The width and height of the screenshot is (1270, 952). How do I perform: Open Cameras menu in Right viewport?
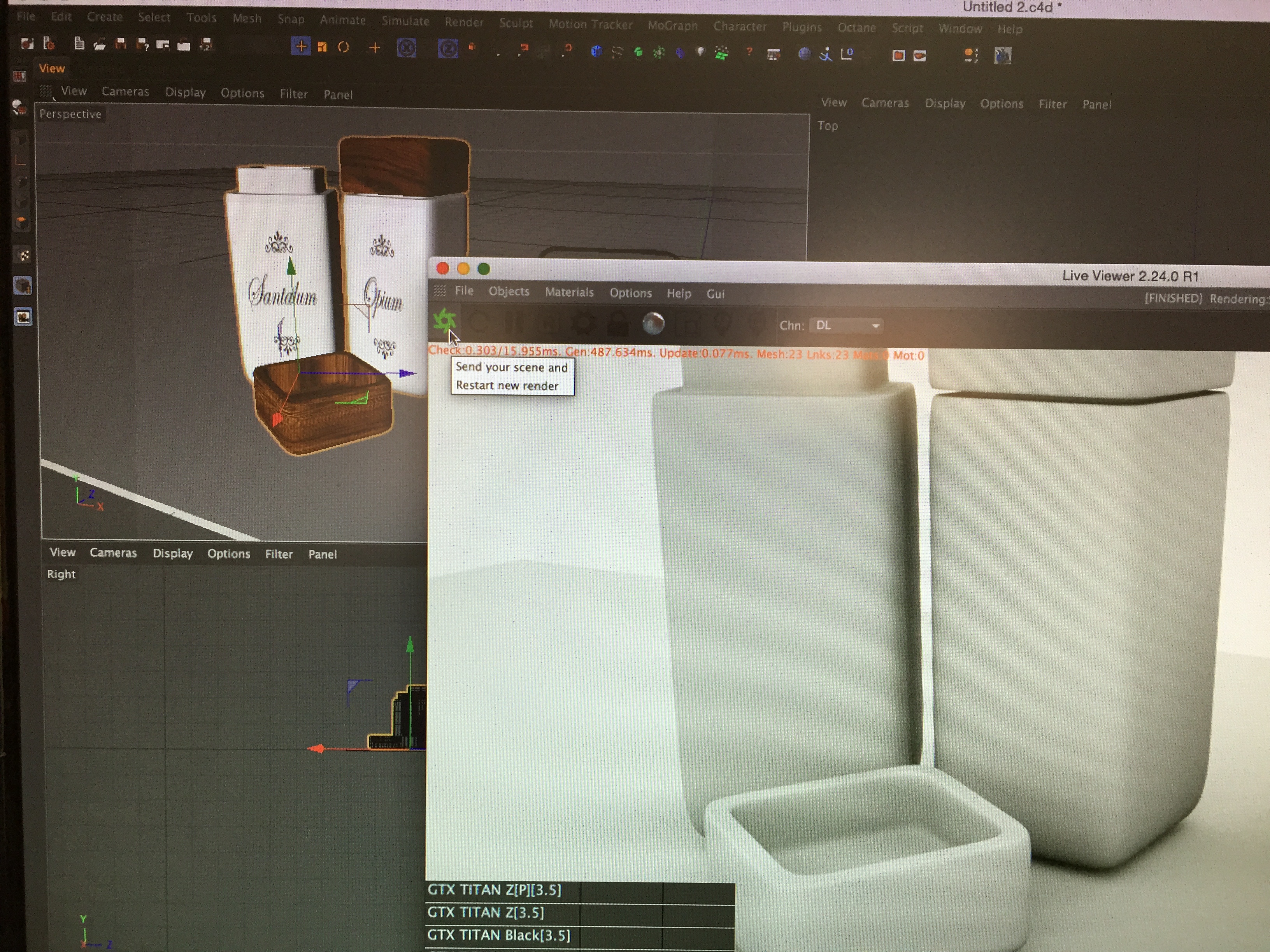click(x=113, y=553)
